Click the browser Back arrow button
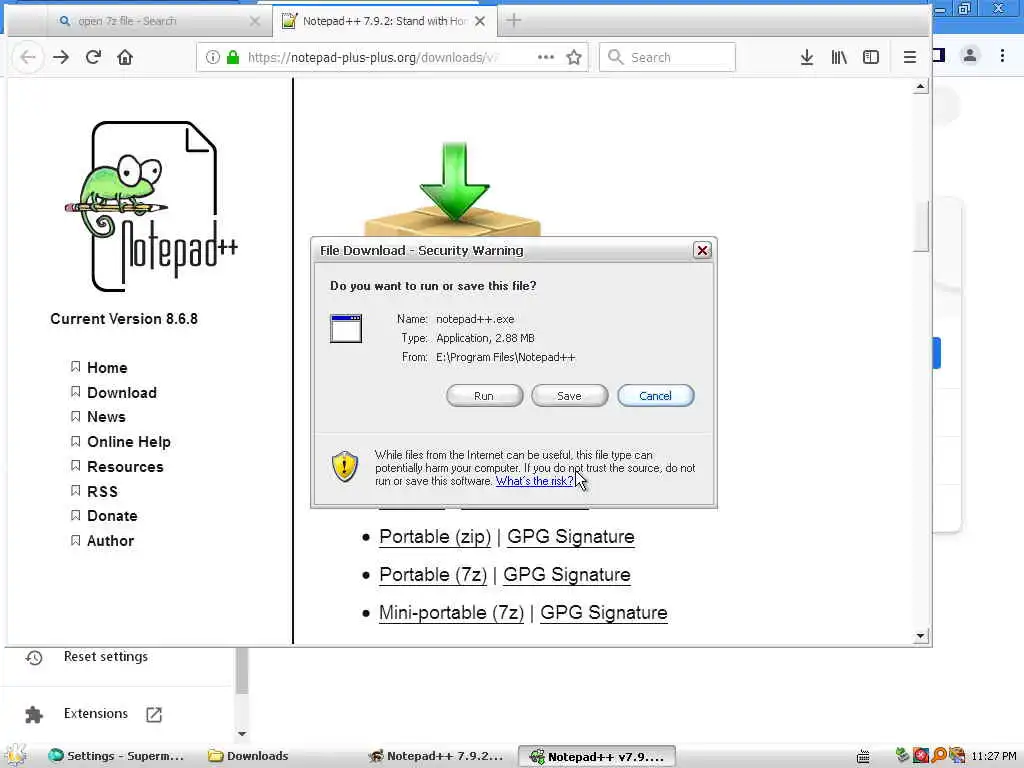Image resolution: width=1024 pixels, height=768 pixels. tap(28, 57)
